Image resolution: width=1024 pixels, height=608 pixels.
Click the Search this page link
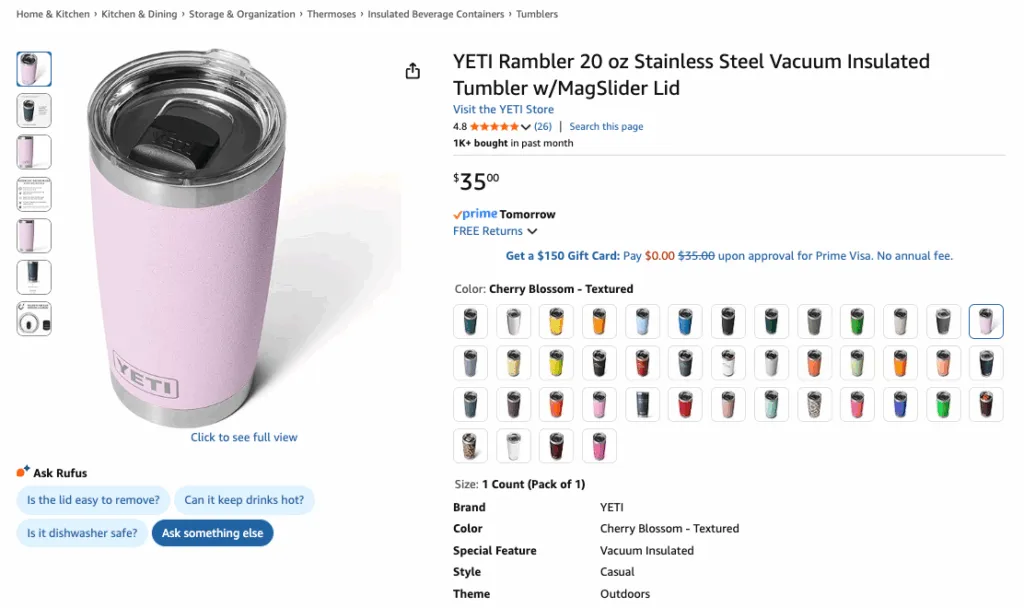tap(606, 127)
